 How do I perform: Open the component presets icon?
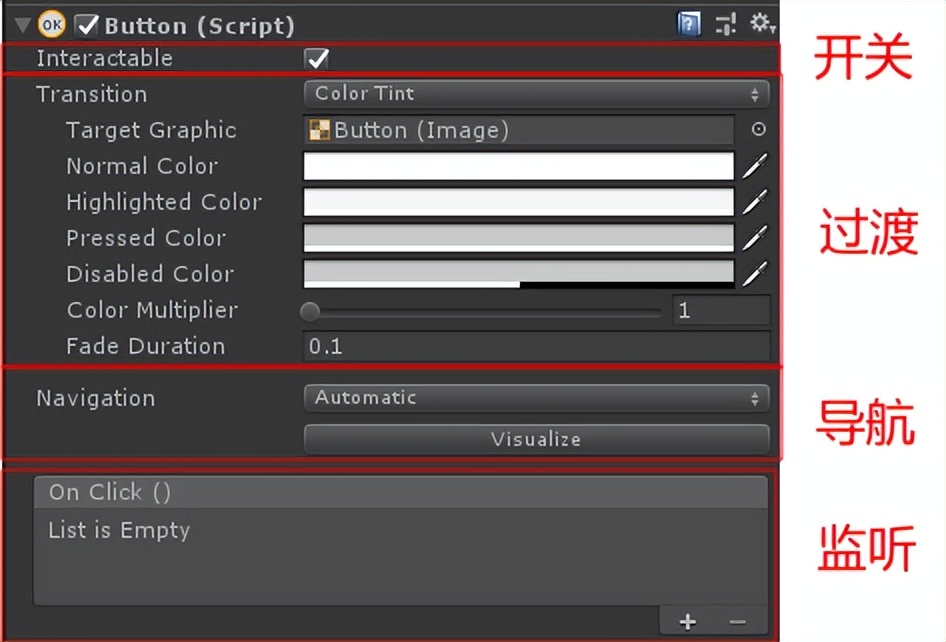pyautogui.click(x=726, y=25)
